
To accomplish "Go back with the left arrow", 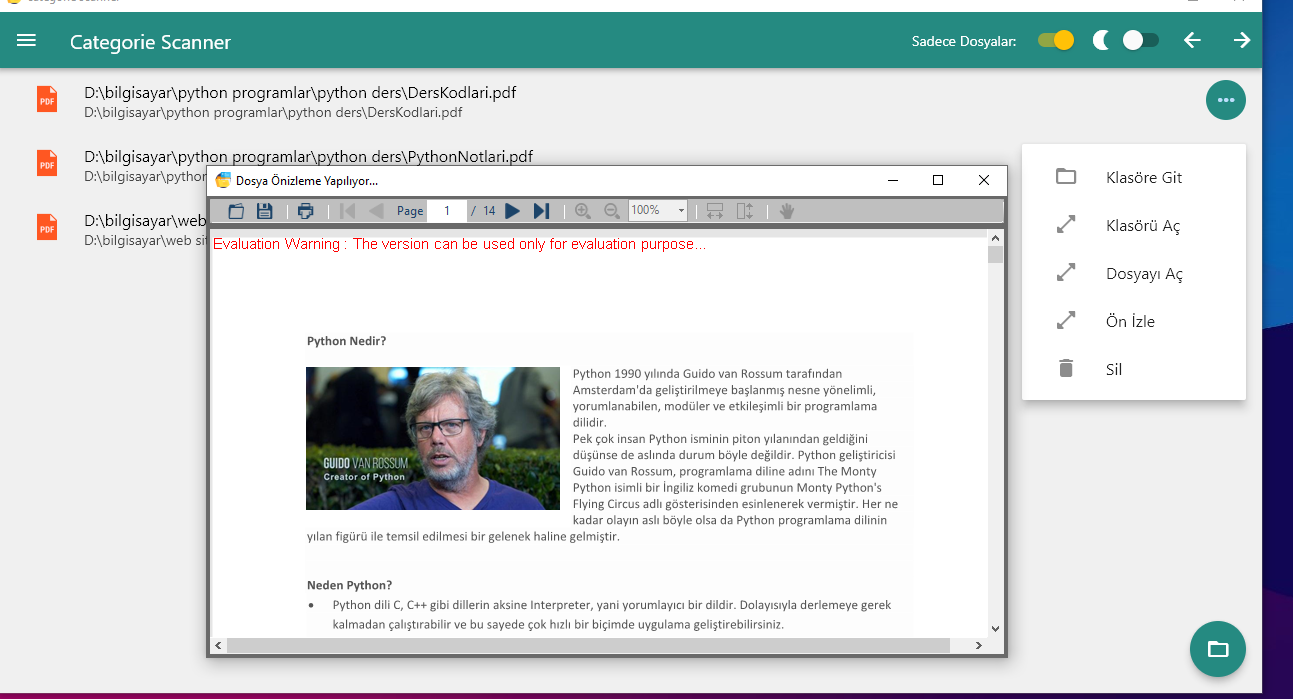I will [x=1192, y=40].
